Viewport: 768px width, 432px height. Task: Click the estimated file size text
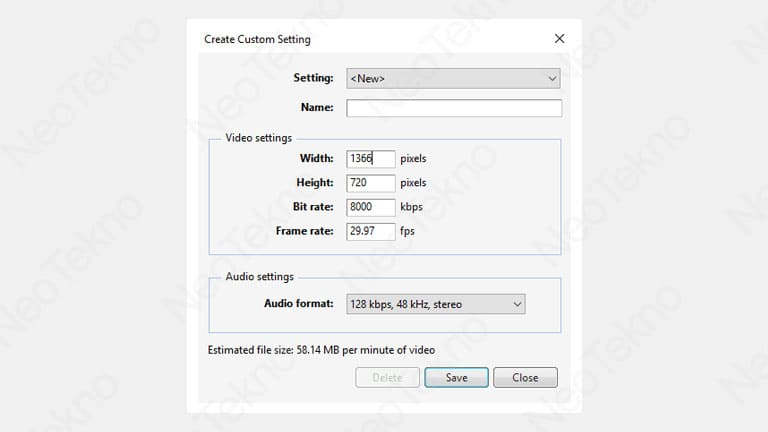point(321,351)
